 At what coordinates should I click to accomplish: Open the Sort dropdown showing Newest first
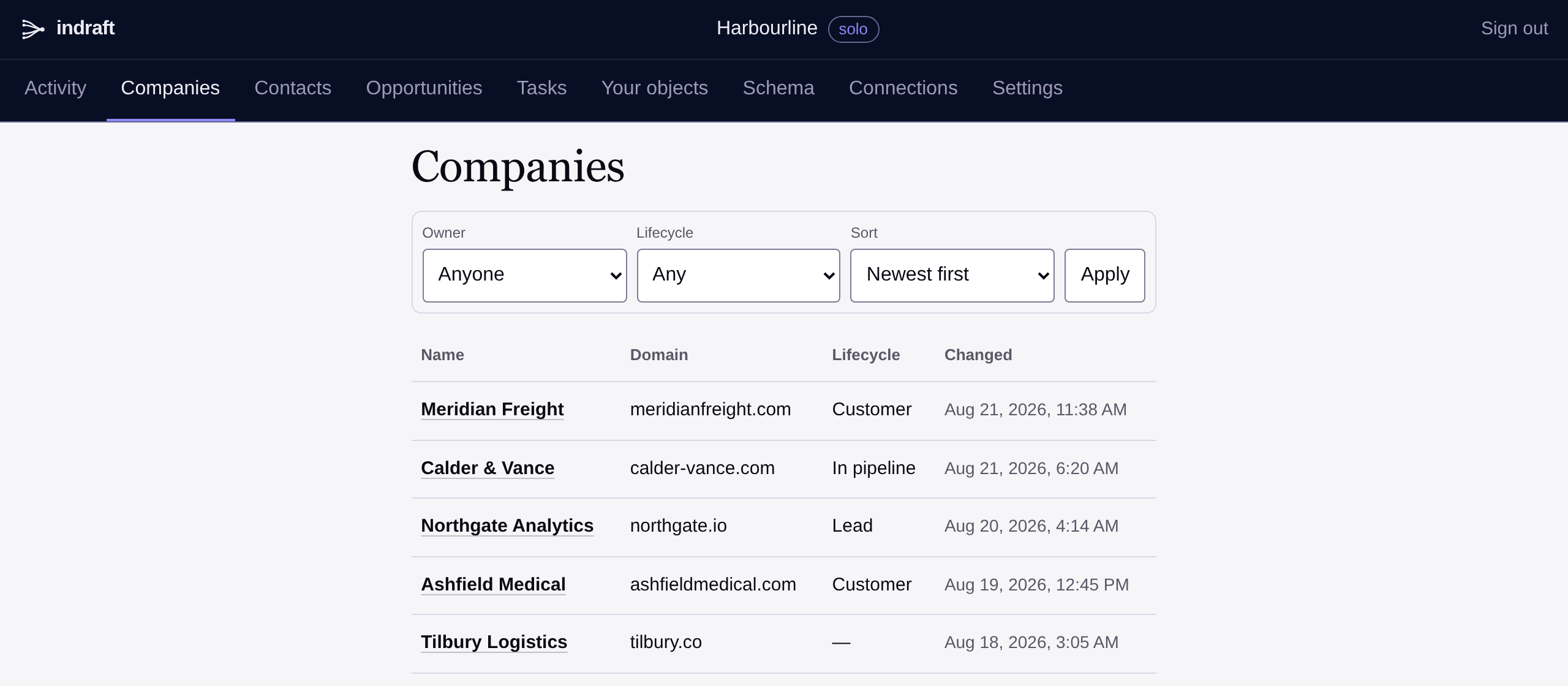coord(952,275)
